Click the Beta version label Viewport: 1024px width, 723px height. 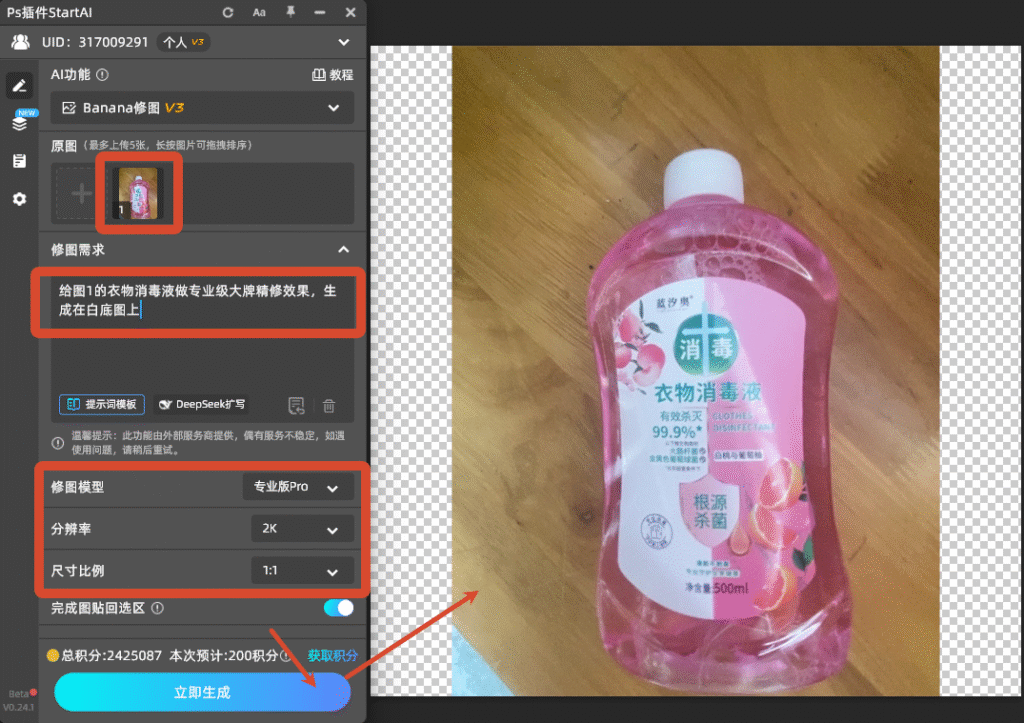coord(19,694)
